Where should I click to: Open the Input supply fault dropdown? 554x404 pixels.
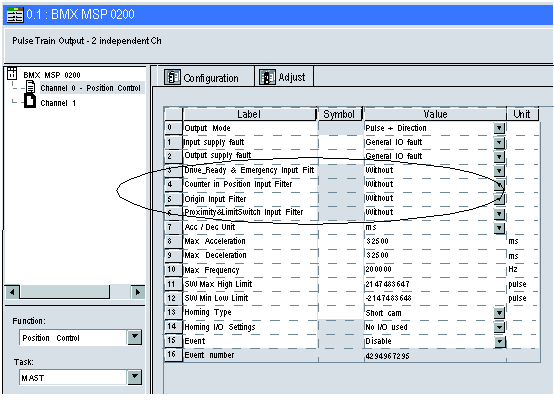pos(499,142)
